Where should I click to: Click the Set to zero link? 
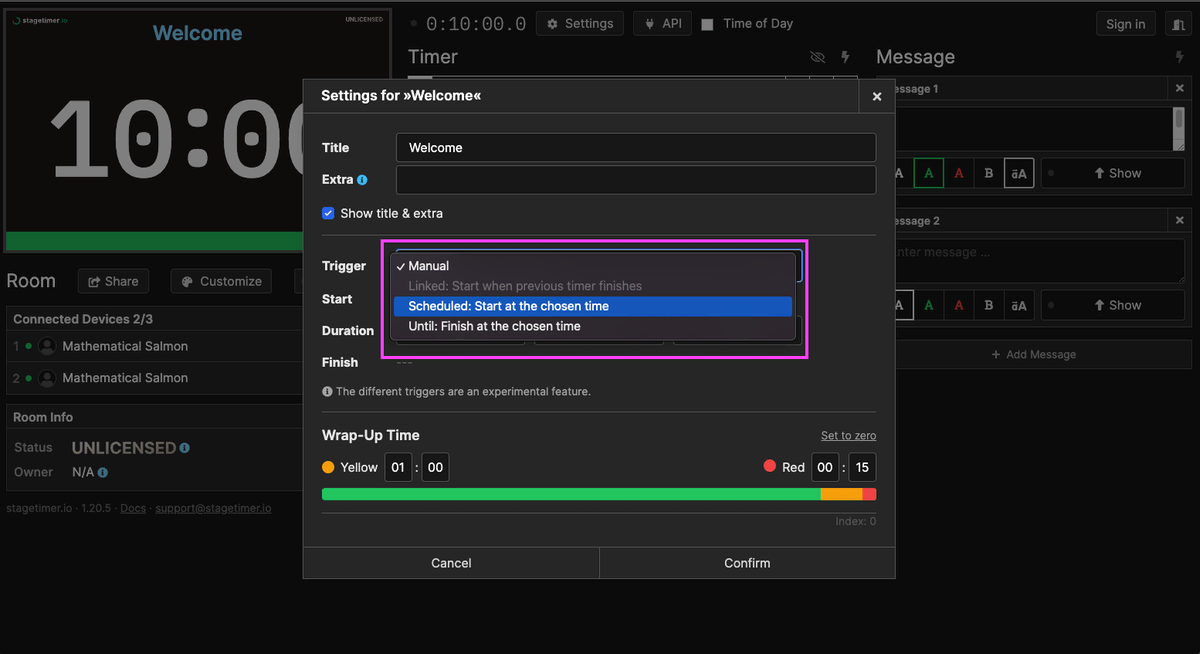pyautogui.click(x=848, y=435)
